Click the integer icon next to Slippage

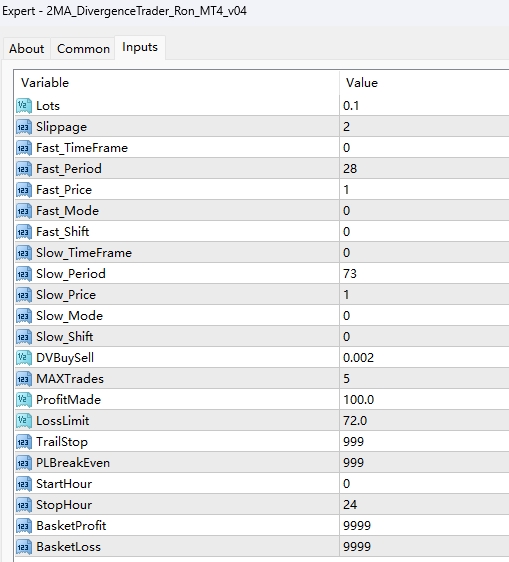click(x=24, y=127)
